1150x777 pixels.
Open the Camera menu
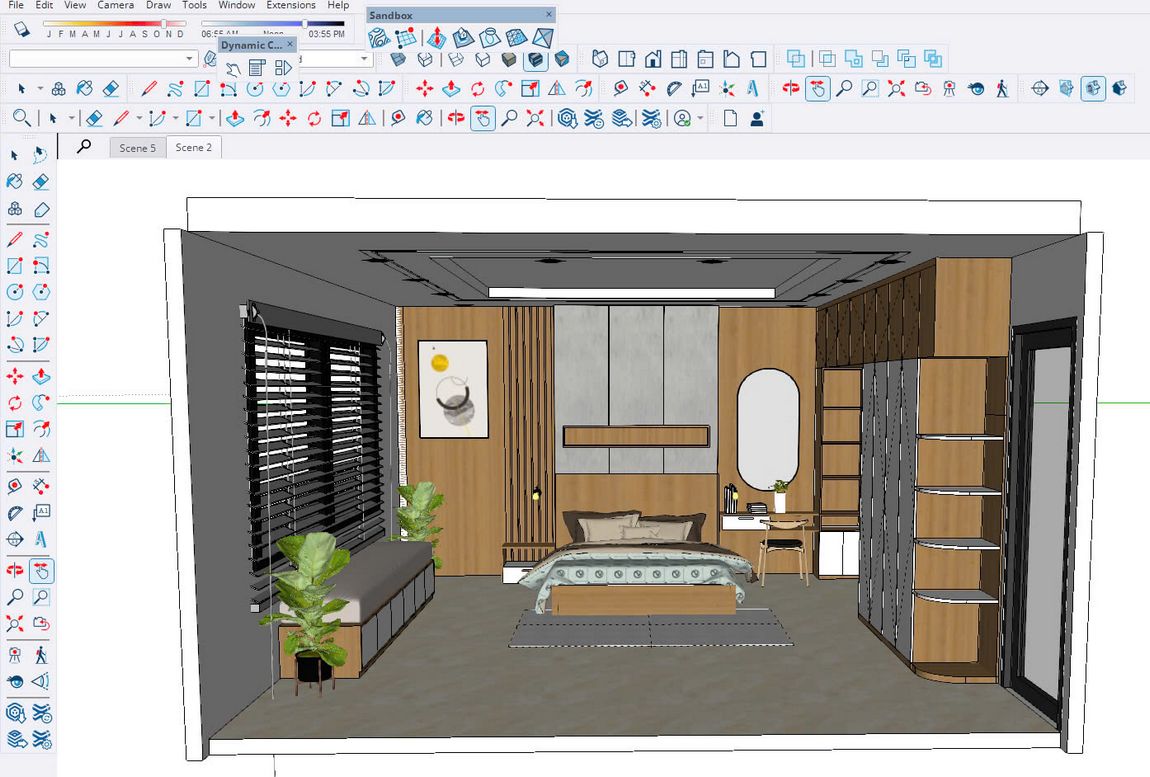click(x=116, y=5)
